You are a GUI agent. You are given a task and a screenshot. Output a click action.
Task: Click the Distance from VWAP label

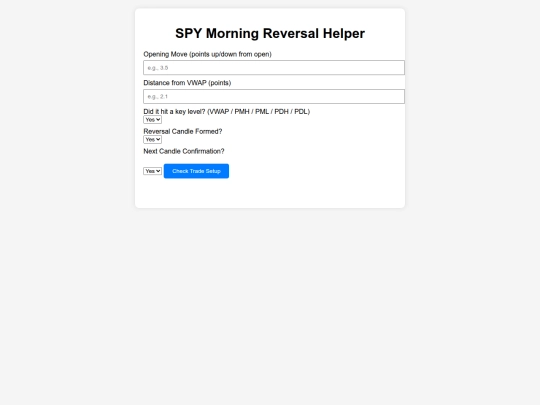point(187,83)
